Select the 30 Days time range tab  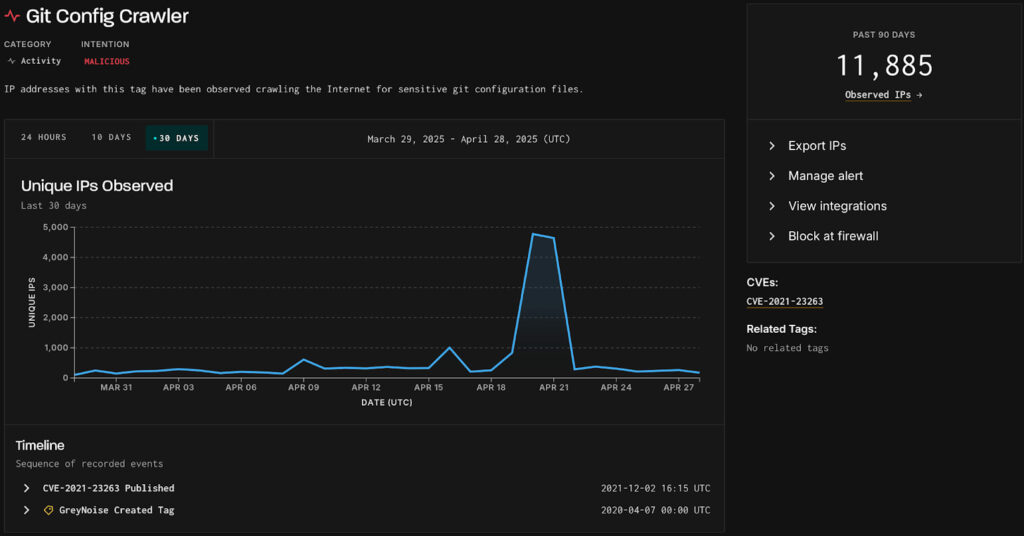click(x=176, y=138)
